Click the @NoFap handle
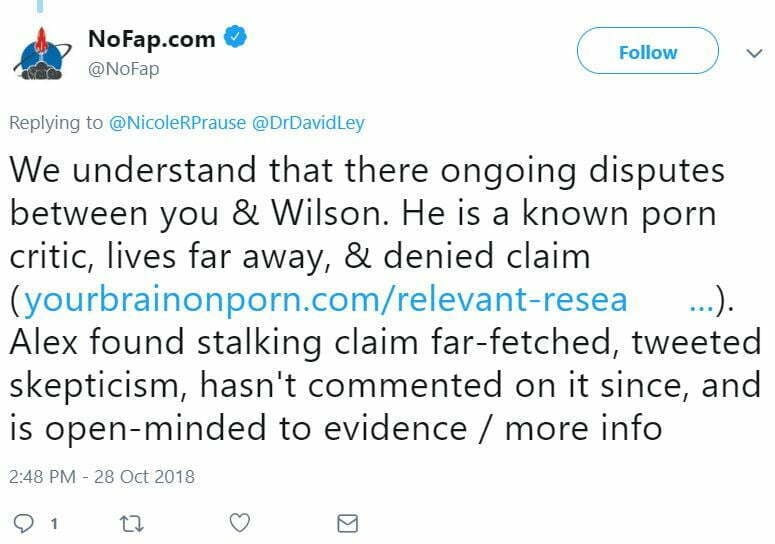This screenshot has height=544, width=775. pos(123,69)
